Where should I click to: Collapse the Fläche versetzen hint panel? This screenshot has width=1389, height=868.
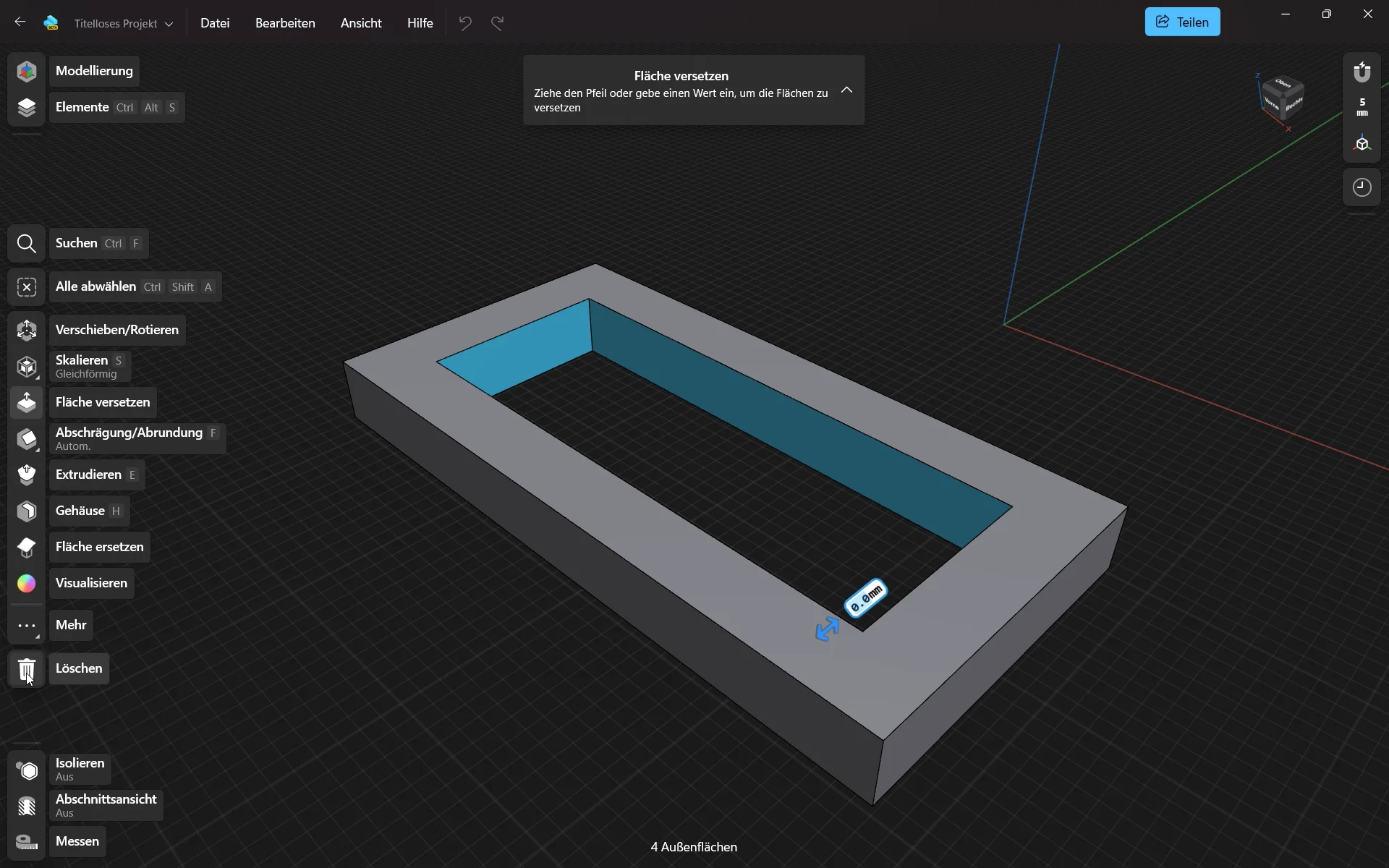tap(846, 90)
